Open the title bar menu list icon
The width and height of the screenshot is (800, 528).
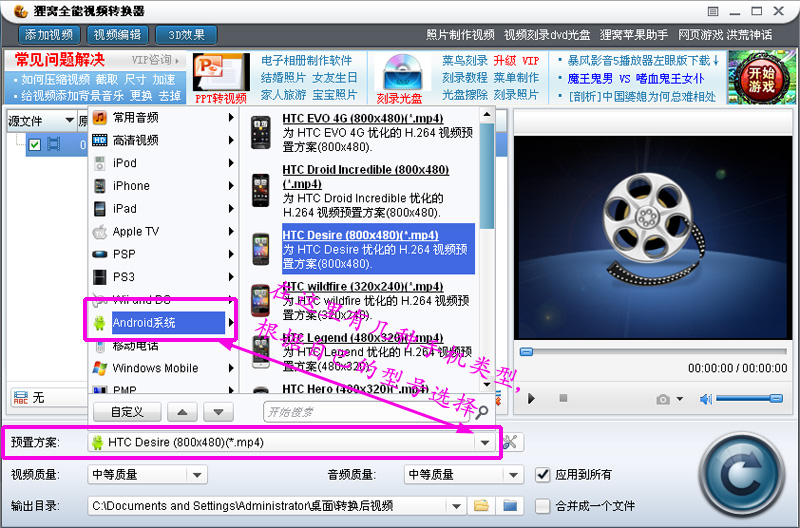(x=713, y=11)
